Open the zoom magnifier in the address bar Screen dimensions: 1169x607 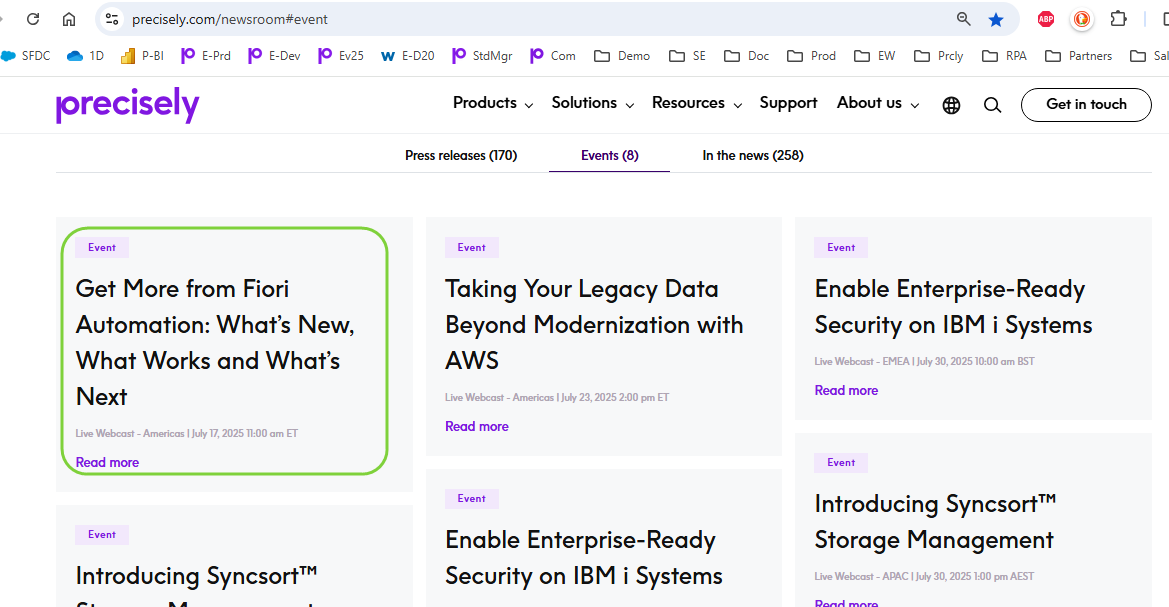point(964,19)
